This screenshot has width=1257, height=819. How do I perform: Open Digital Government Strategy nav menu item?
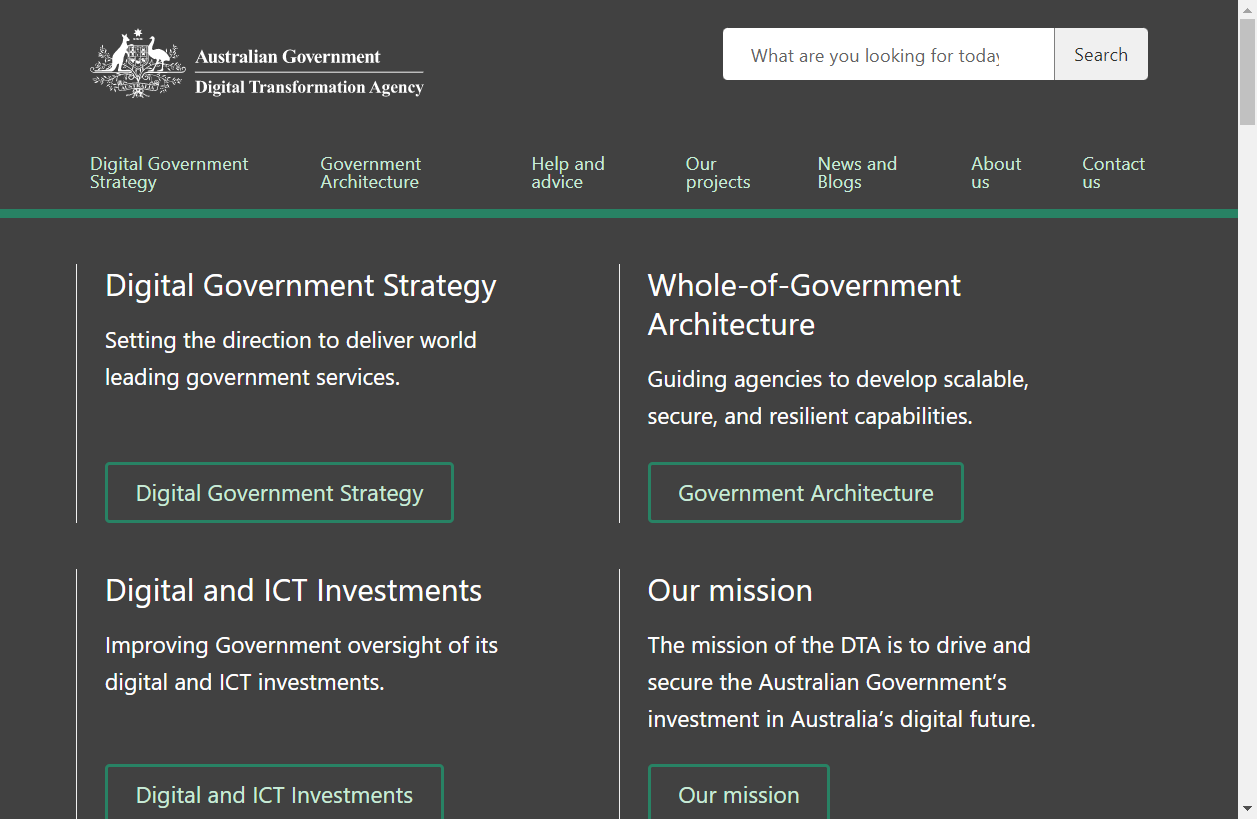169,173
